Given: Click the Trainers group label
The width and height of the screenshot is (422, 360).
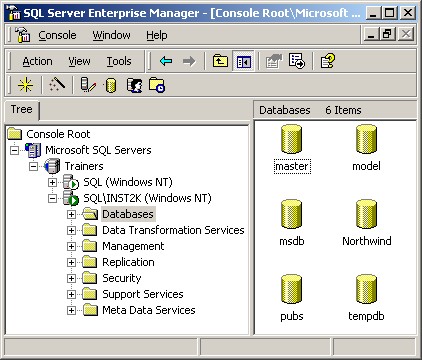Looking at the screenshot, I should [84, 166].
